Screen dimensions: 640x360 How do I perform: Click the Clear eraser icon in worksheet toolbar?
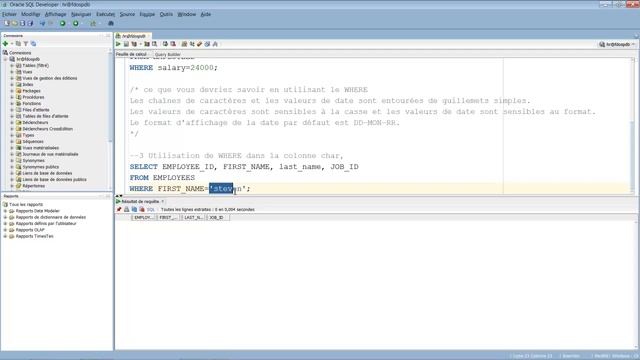click(200, 44)
